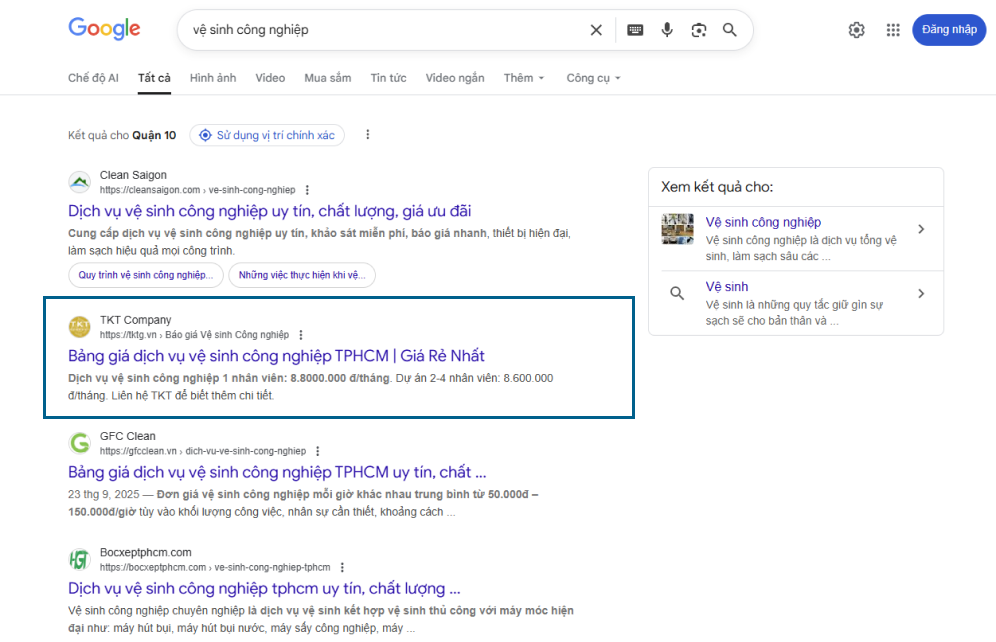Click Sử dụng vị trí chính xác chip

(x=267, y=135)
